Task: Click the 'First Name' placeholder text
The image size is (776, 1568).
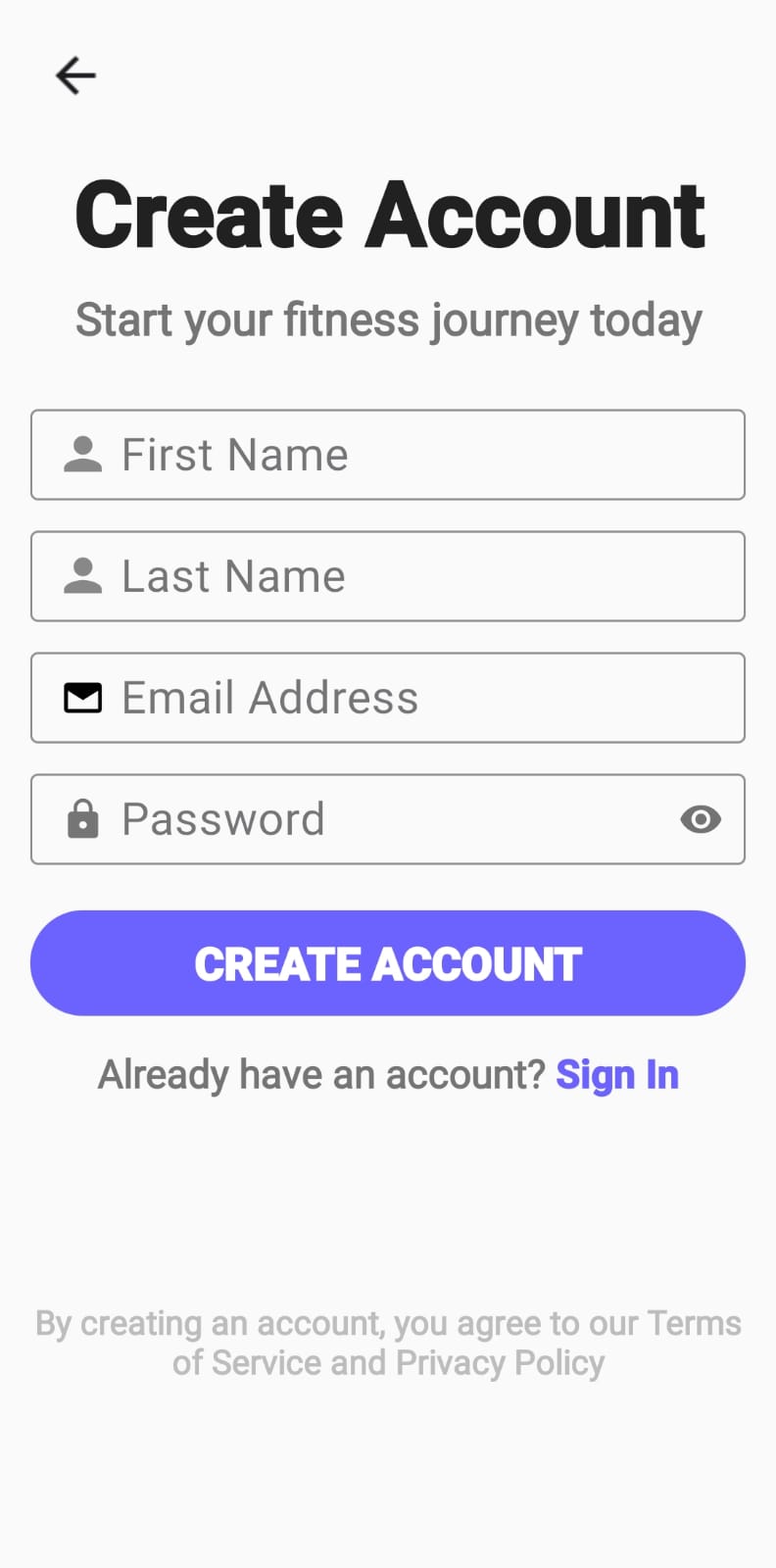Action: click(x=235, y=455)
